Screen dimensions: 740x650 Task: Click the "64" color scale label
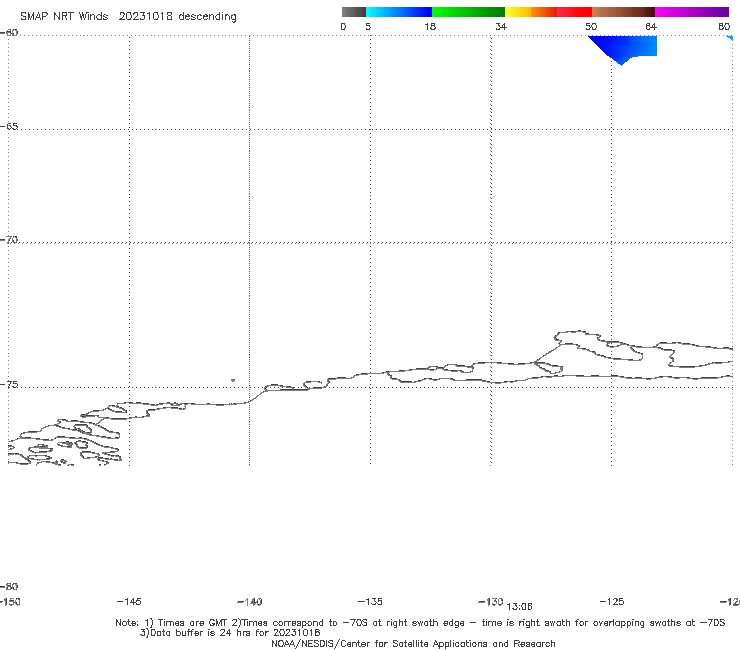[651, 26]
